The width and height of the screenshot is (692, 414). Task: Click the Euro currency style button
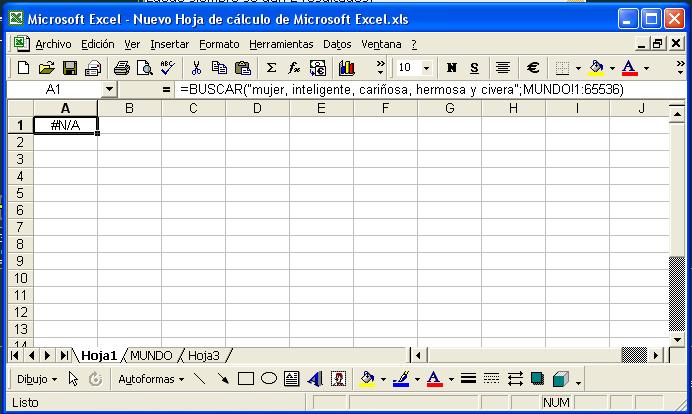[533, 68]
